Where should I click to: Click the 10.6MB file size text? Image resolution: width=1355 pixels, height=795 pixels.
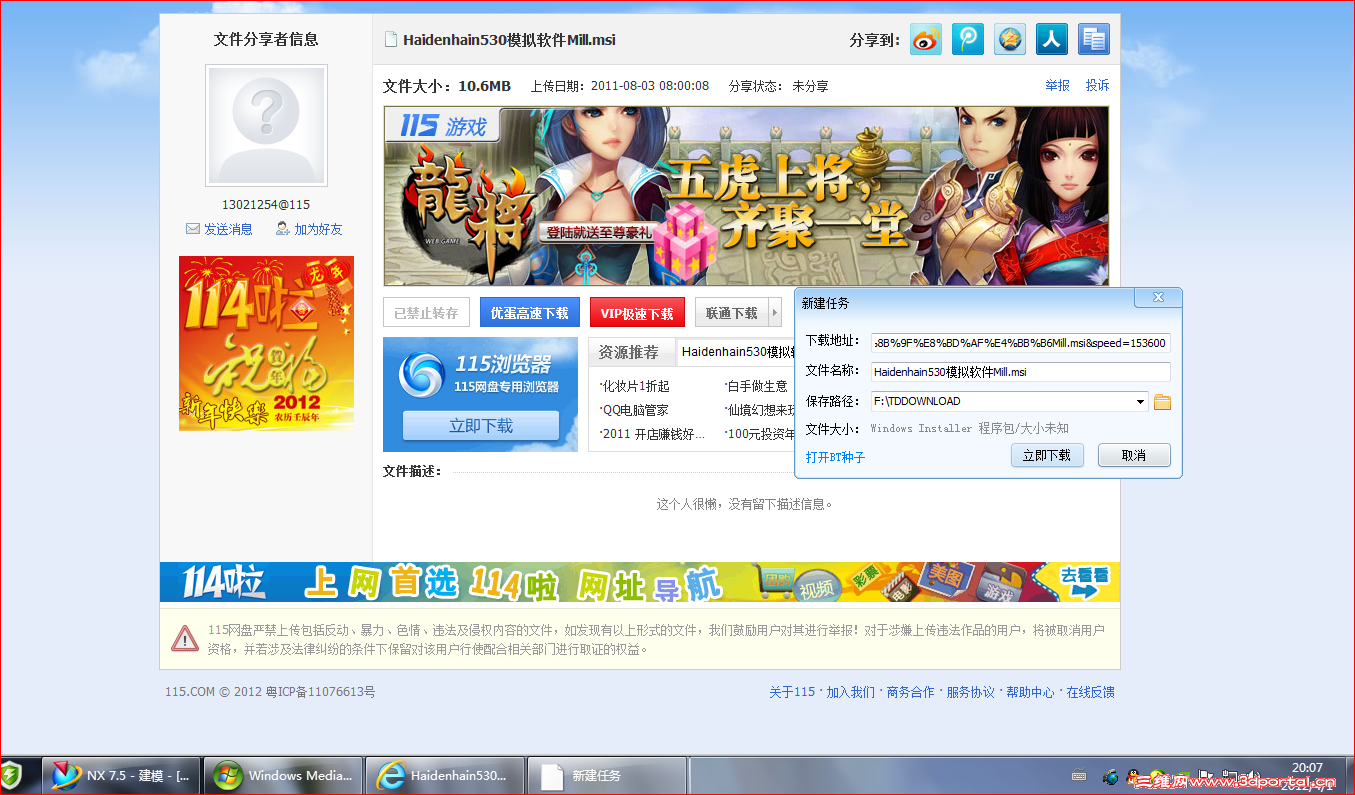coord(484,86)
